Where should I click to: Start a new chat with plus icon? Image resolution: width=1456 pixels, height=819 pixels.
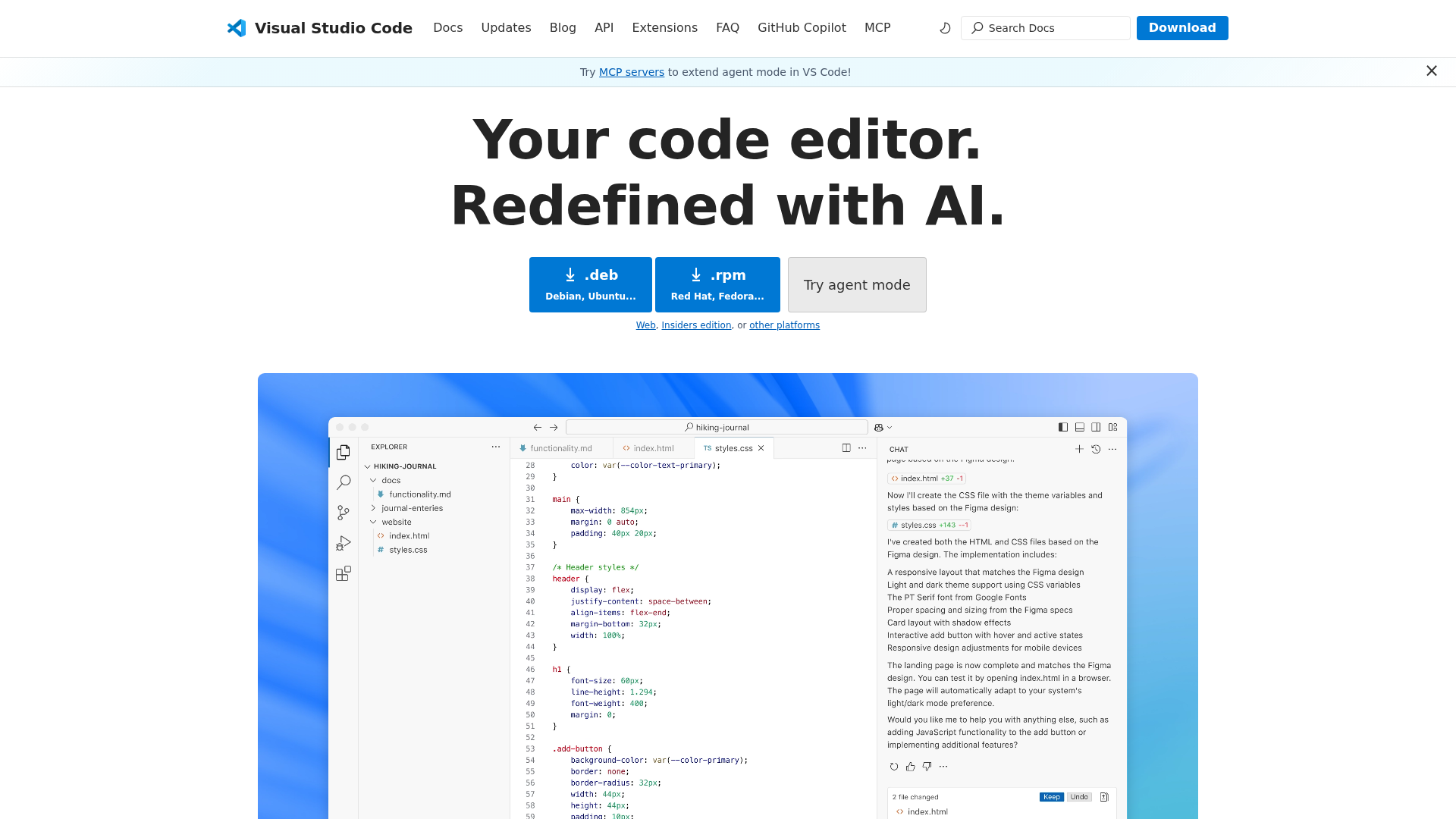point(1079,449)
